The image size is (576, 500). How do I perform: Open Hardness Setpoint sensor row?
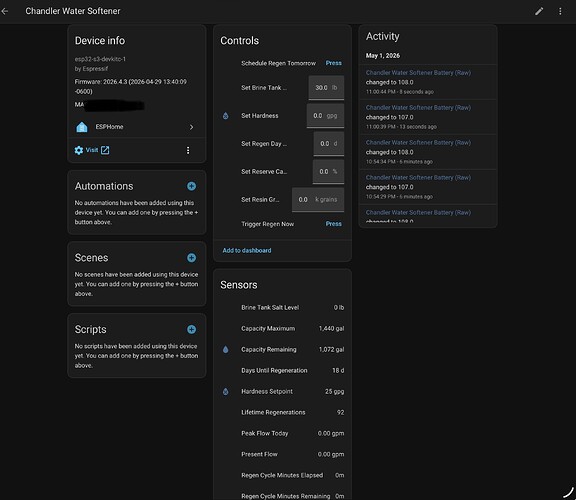pyautogui.click(x=282, y=391)
